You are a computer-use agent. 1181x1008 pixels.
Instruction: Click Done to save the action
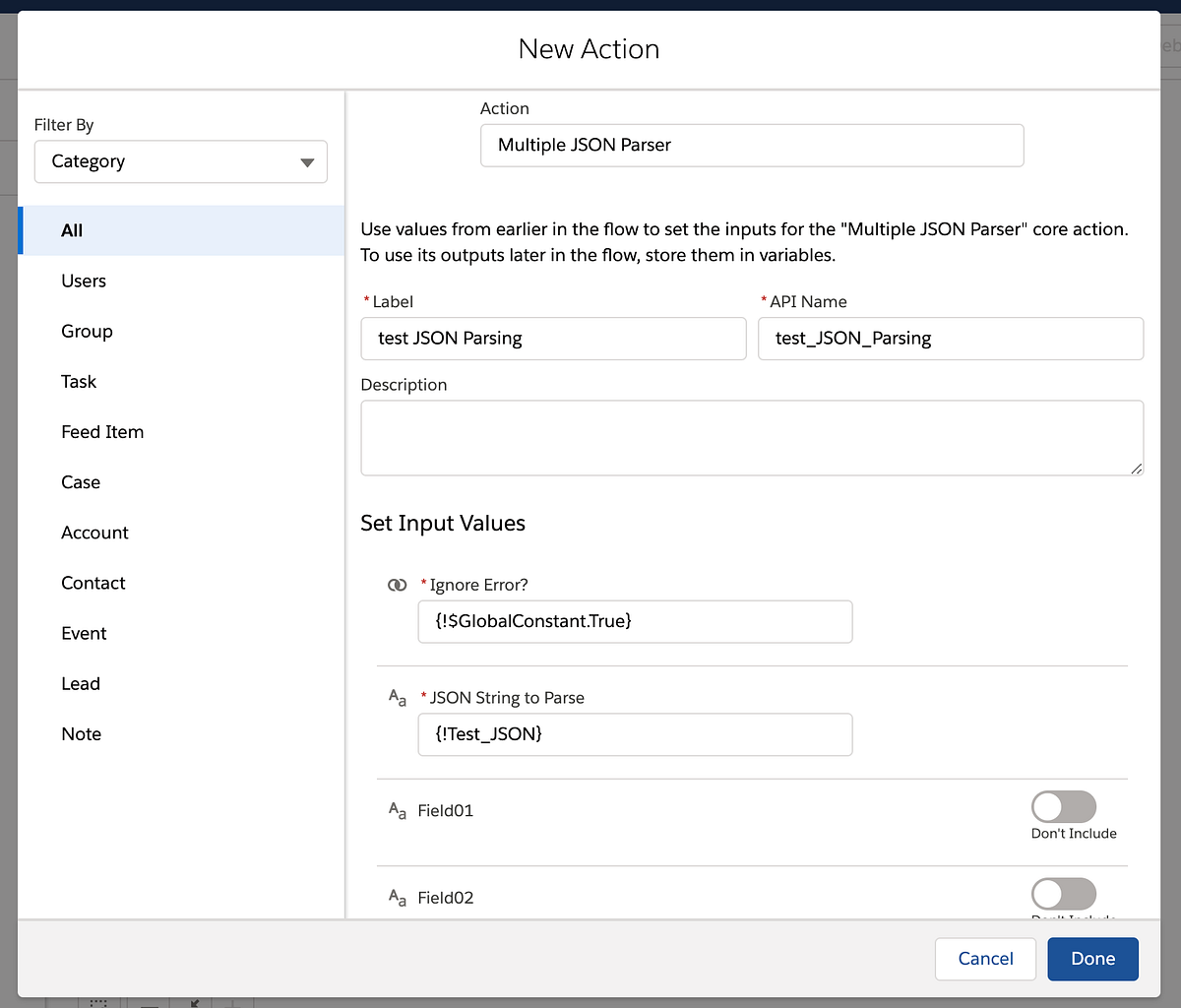[1092, 959]
